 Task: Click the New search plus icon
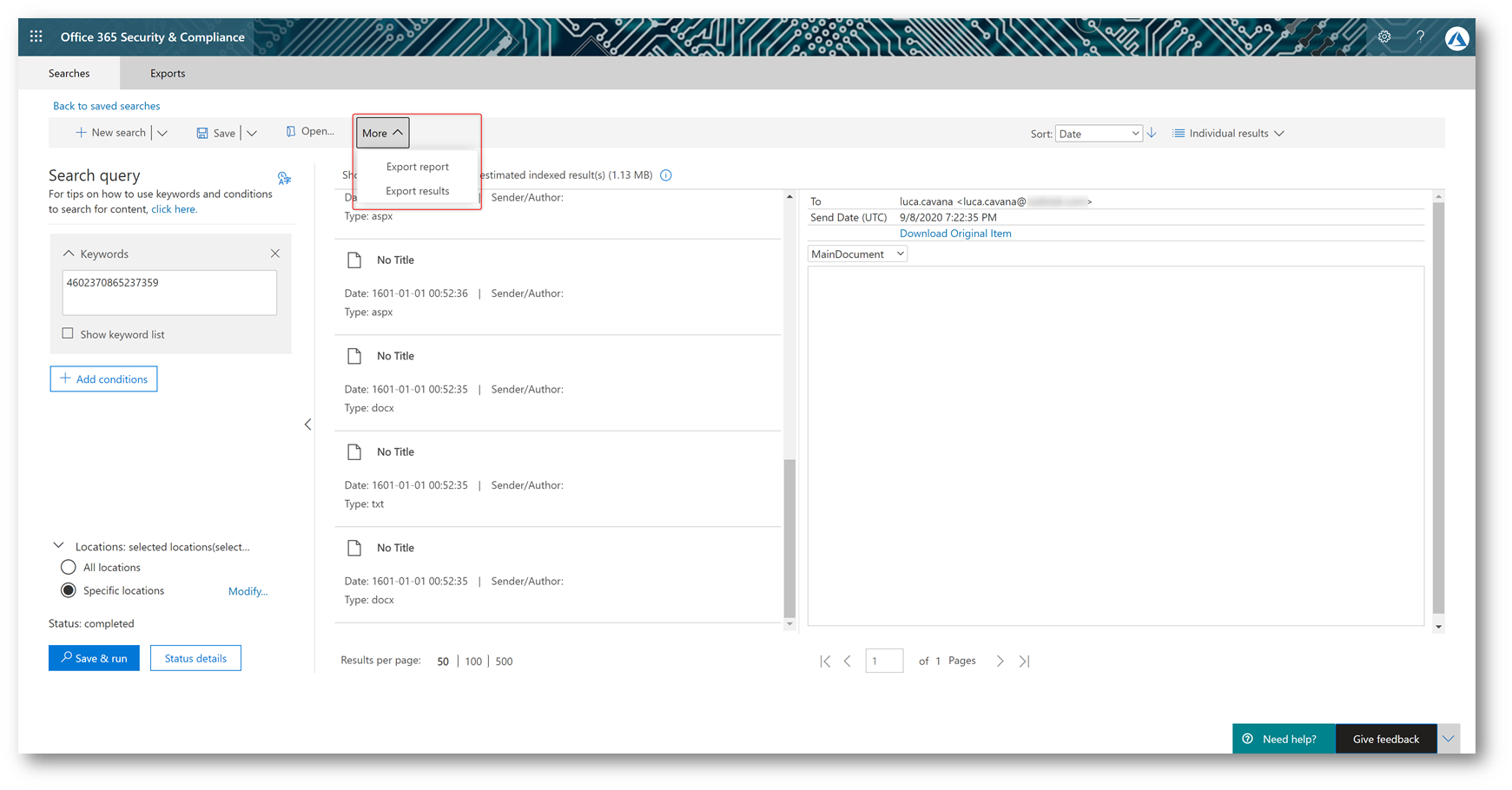[81, 133]
